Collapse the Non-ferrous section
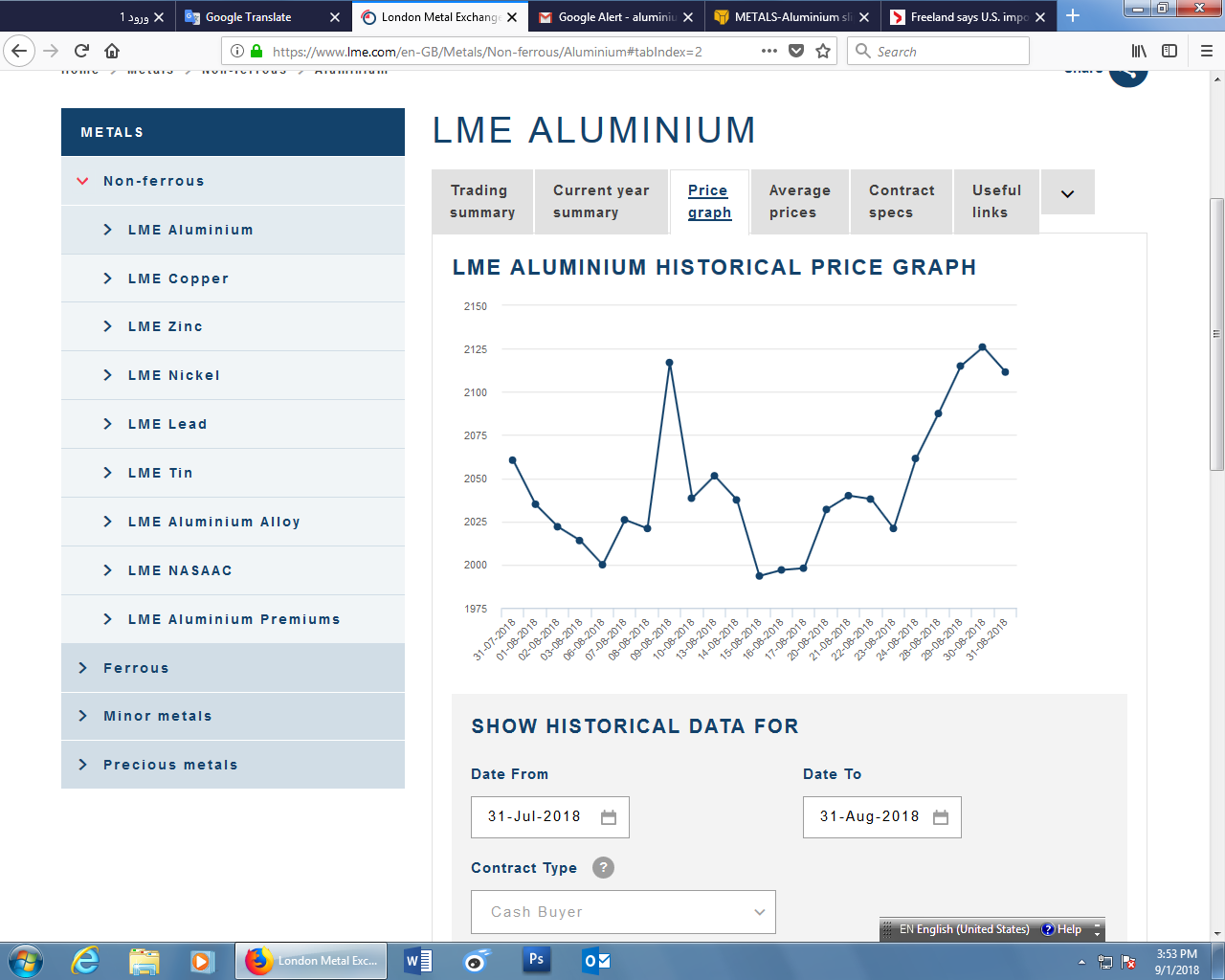The image size is (1225, 980). [83, 181]
